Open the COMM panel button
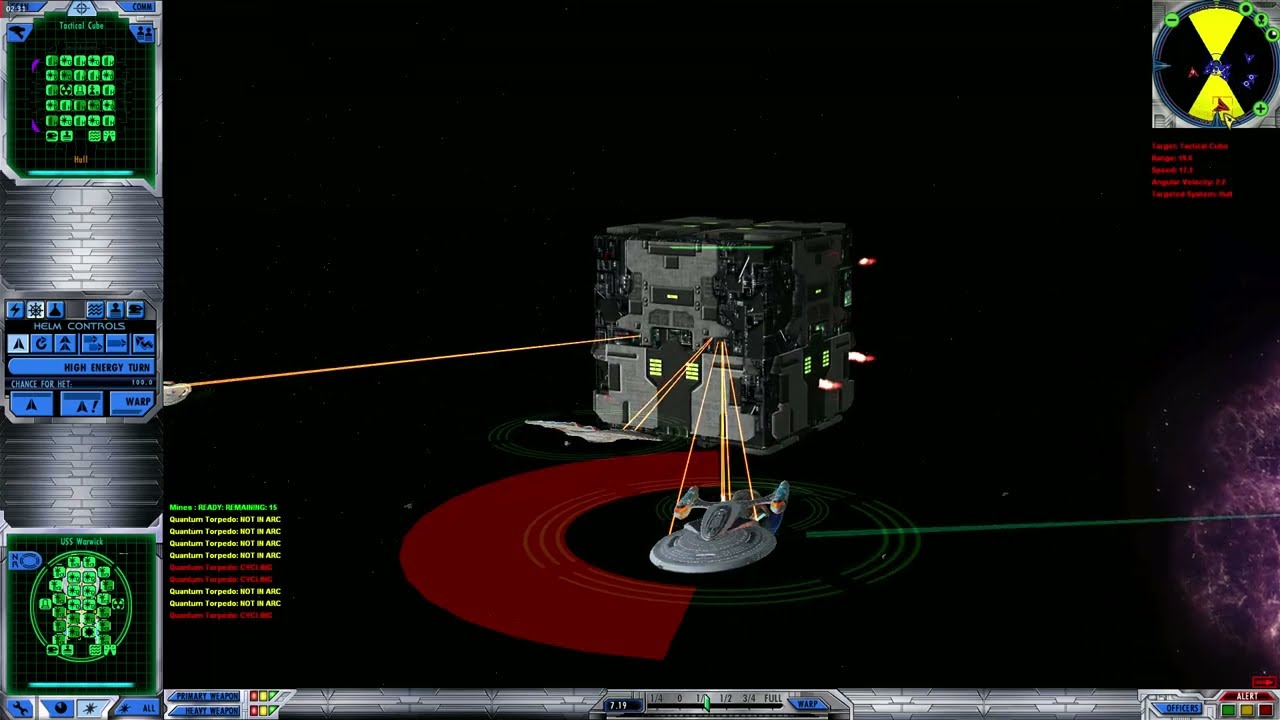 [x=137, y=6]
